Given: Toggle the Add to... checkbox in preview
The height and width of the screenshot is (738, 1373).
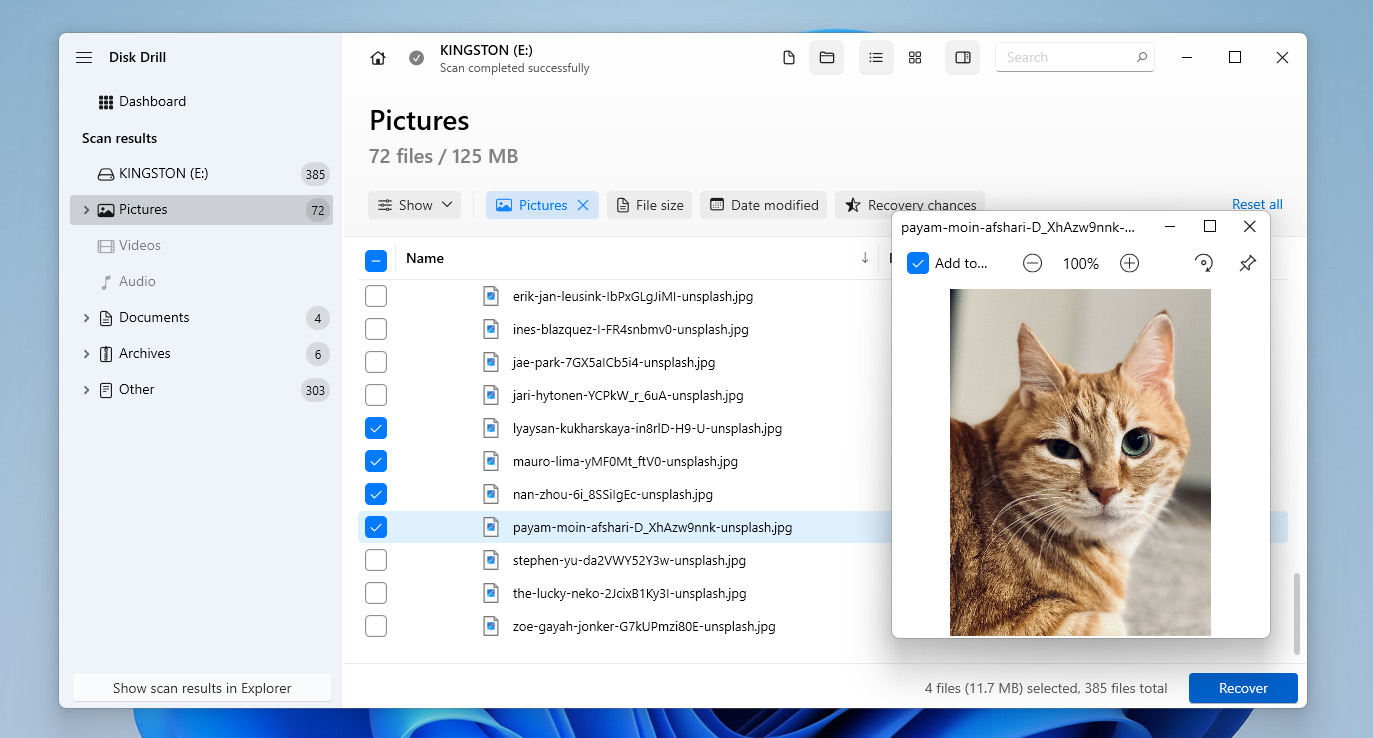Looking at the screenshot, I should pos(918,264).
